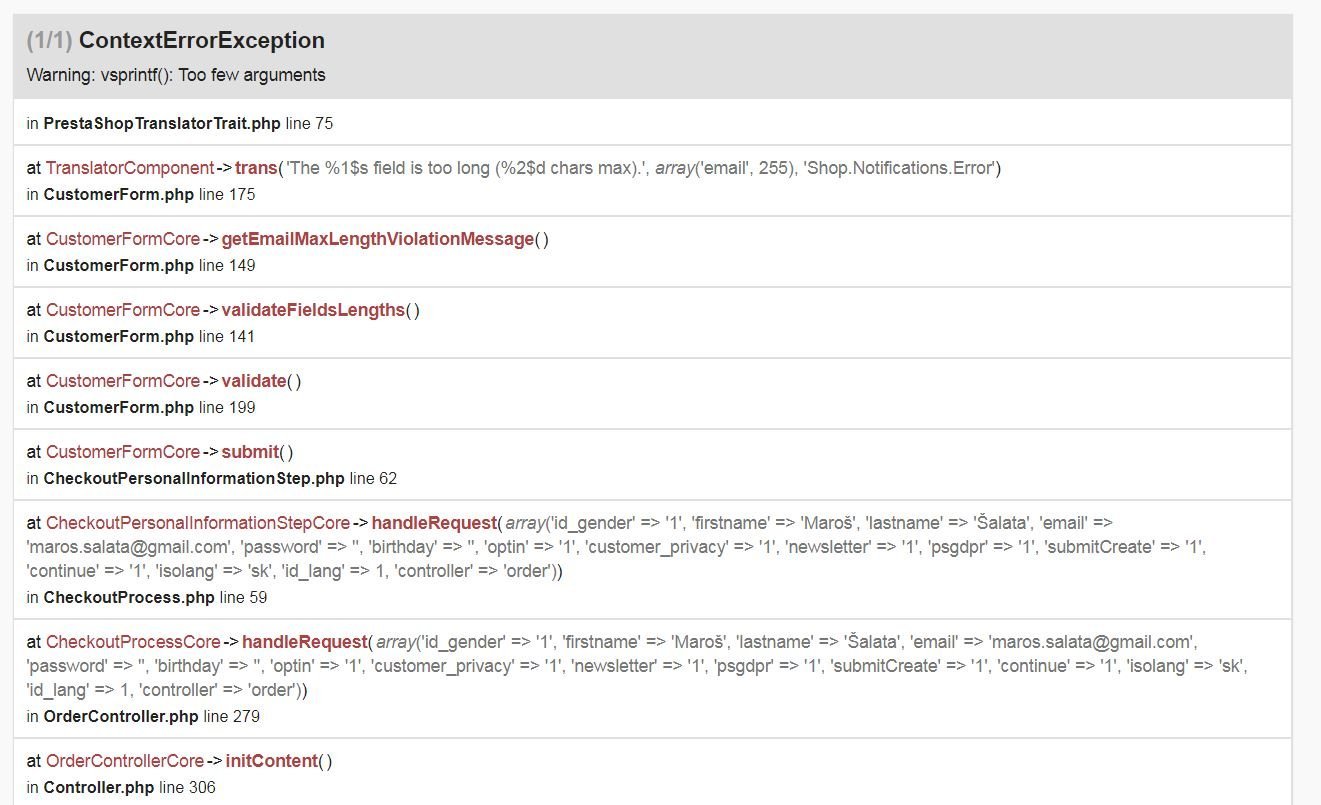Screen dimensions: 1321x805
Task: Expand array argument of CheckoutProcessCore handleRequest
Action: (395, 642)
